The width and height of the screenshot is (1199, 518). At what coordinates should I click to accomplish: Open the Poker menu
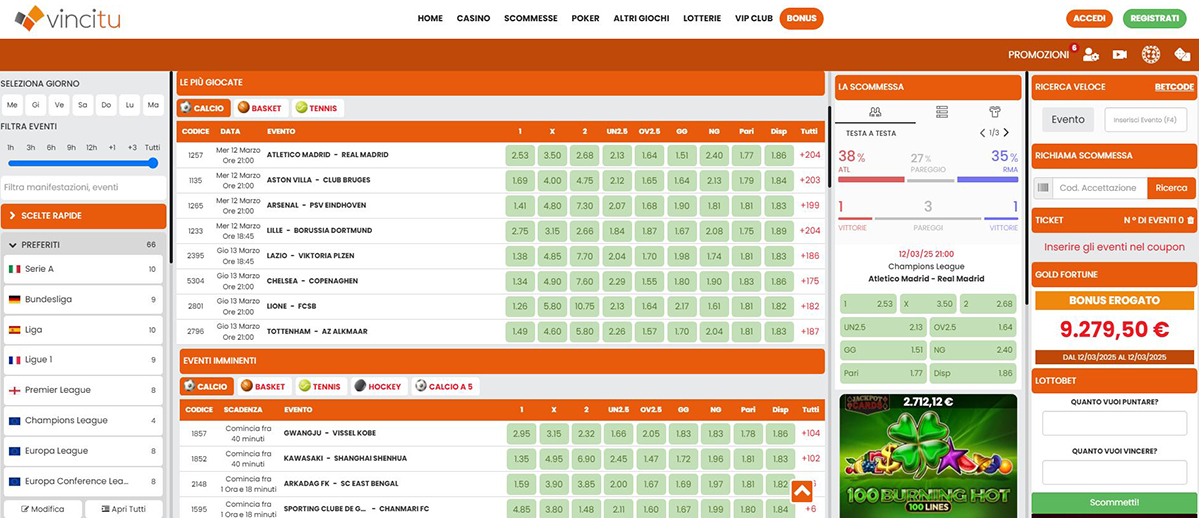pos(585,18)
